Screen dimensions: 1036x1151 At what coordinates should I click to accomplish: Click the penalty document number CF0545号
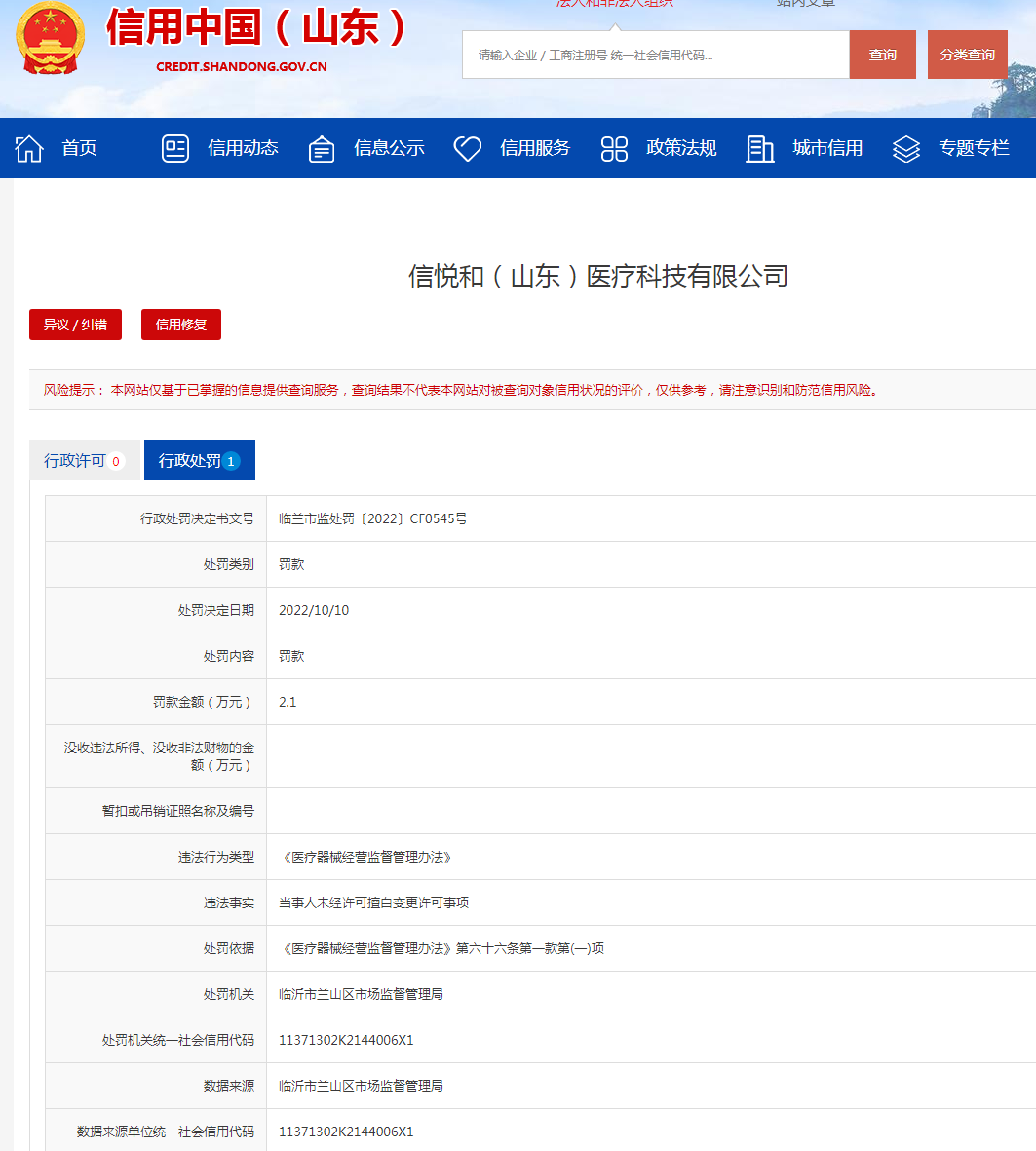pyautogui.click(x=372, y=518)
